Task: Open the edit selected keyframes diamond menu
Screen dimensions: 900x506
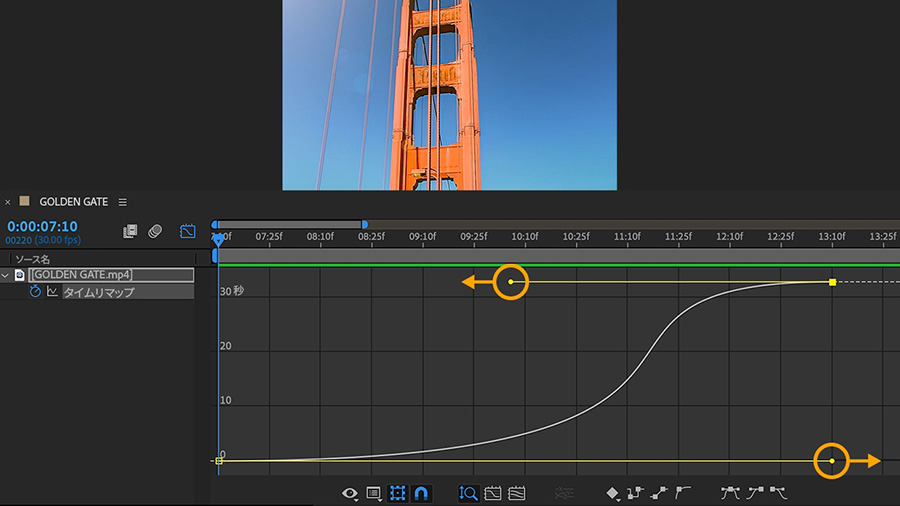Action: coord(612,493)
